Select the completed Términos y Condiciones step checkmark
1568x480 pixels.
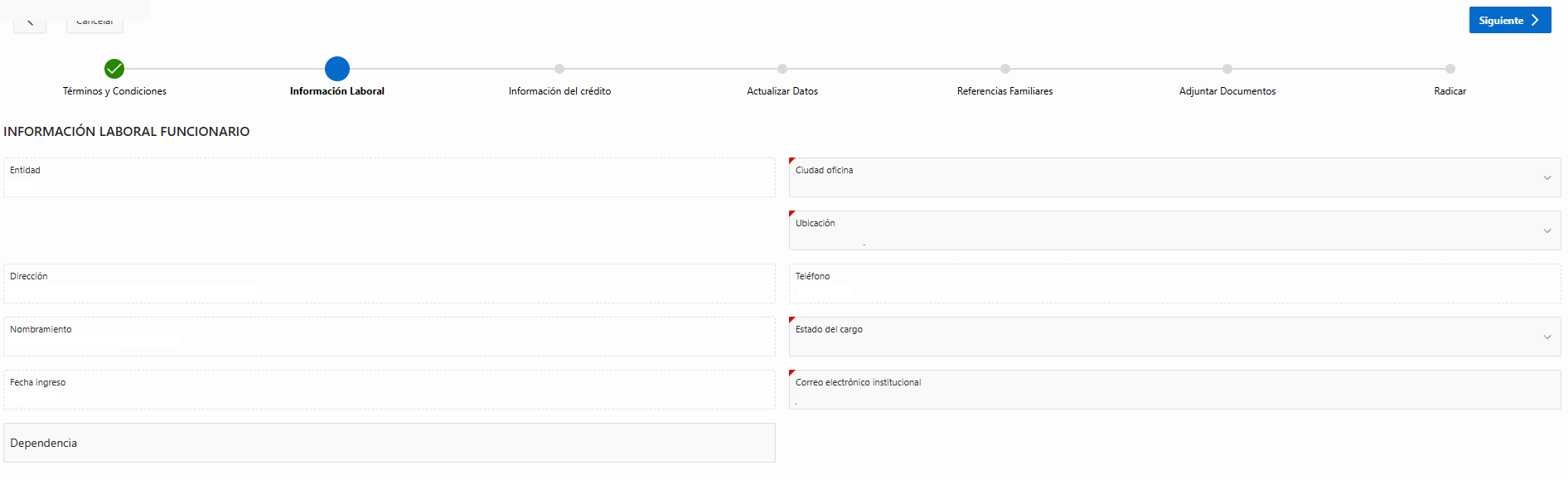click(114, 69)
